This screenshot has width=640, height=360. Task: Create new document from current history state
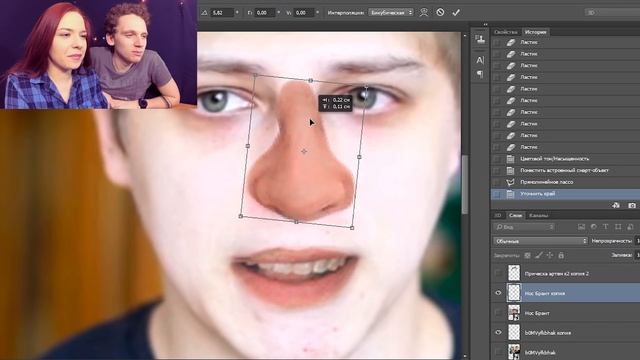(616, 205)
